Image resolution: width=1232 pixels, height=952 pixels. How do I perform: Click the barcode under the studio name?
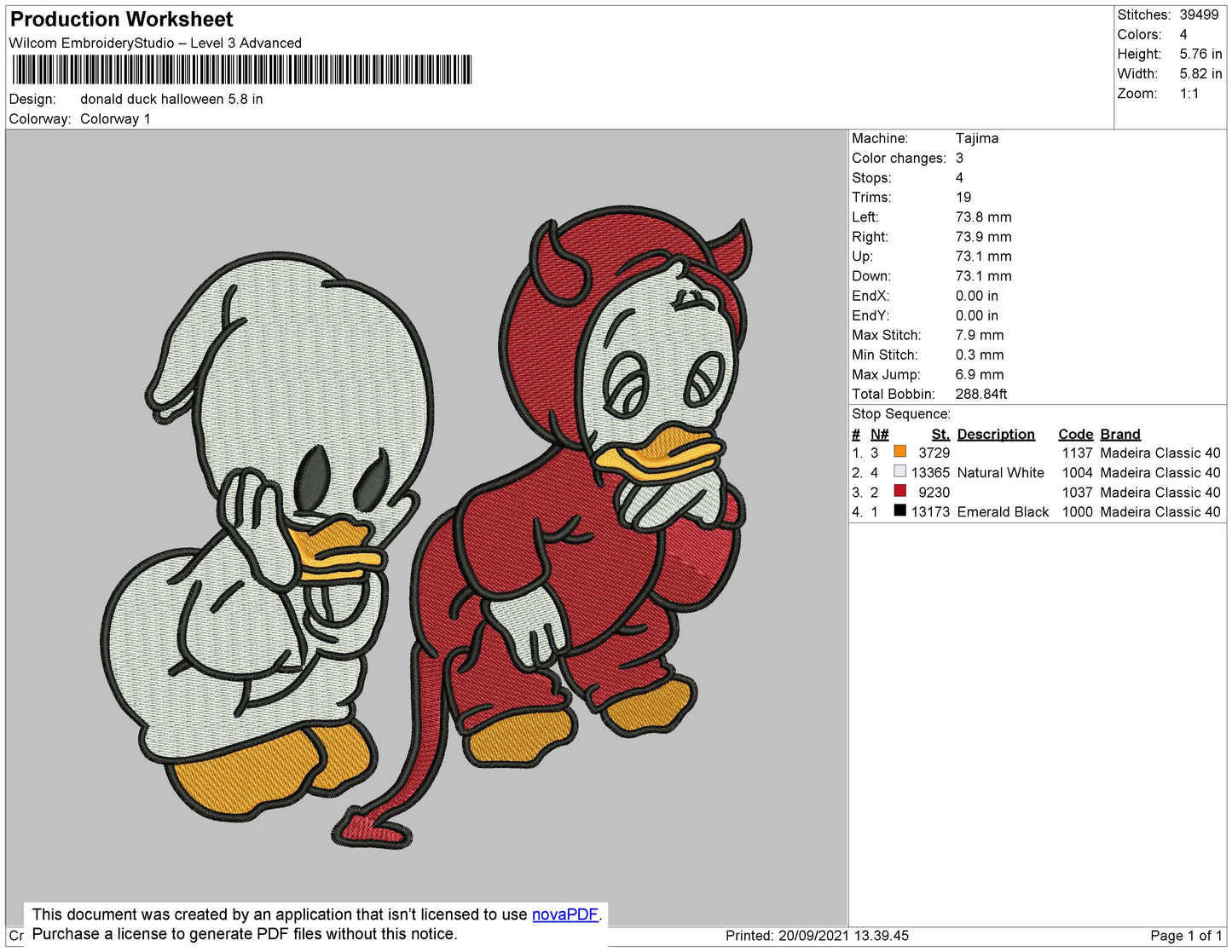tap(241, 69)
